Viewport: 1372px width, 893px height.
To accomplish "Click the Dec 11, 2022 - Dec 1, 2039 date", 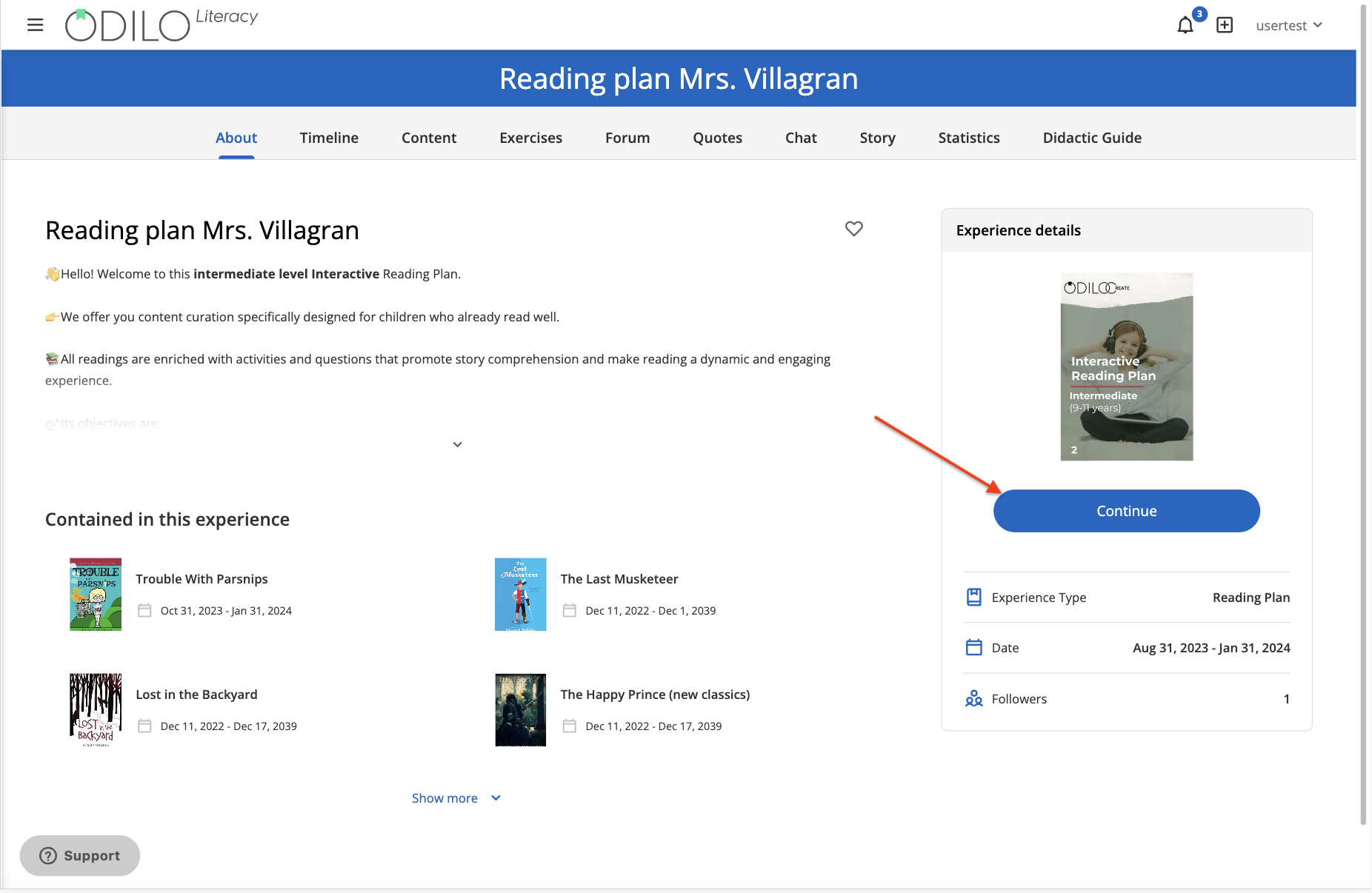I will 650,611.
